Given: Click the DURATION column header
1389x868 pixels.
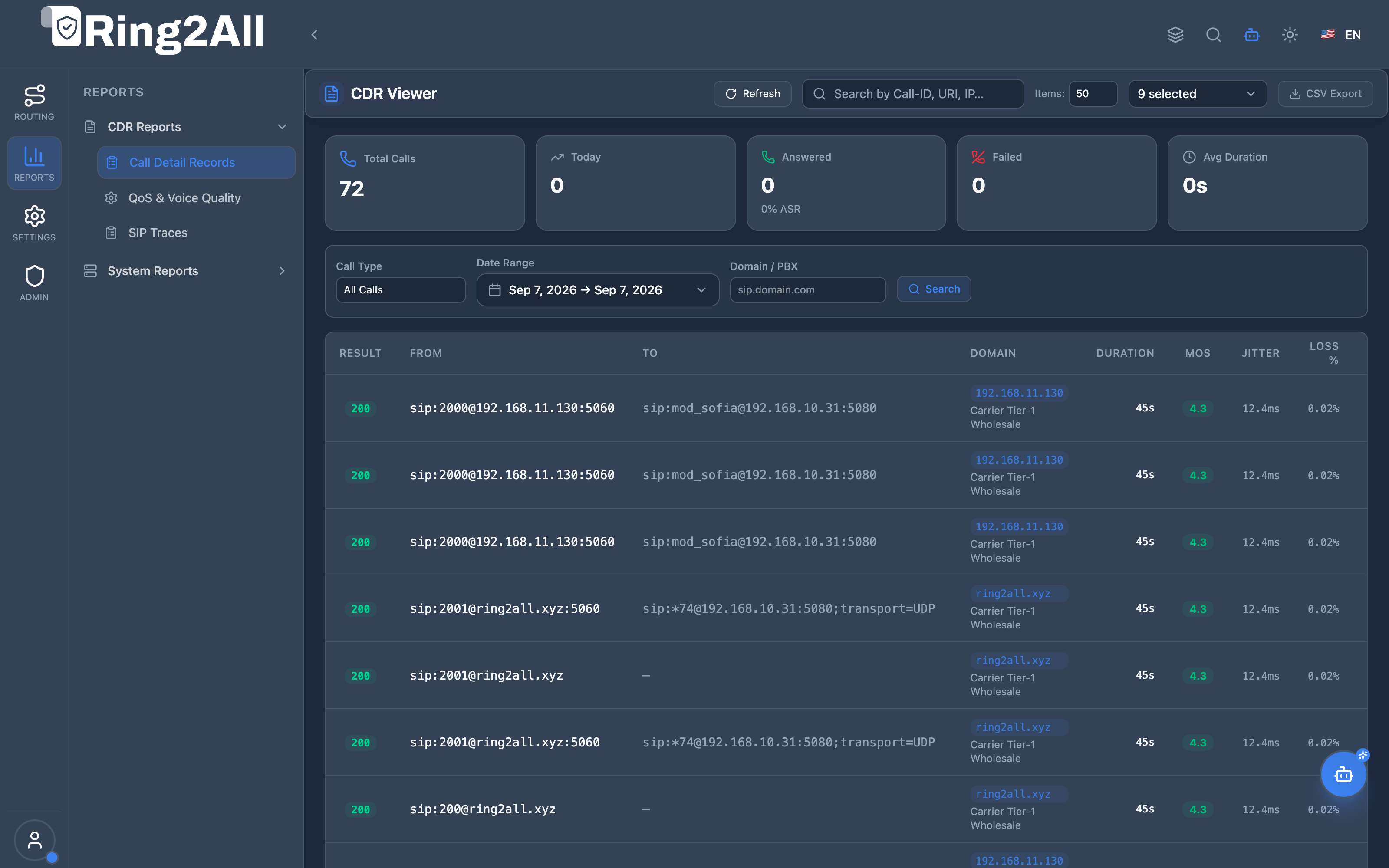Looking at the screenshot, I should tap(1125, 353).
